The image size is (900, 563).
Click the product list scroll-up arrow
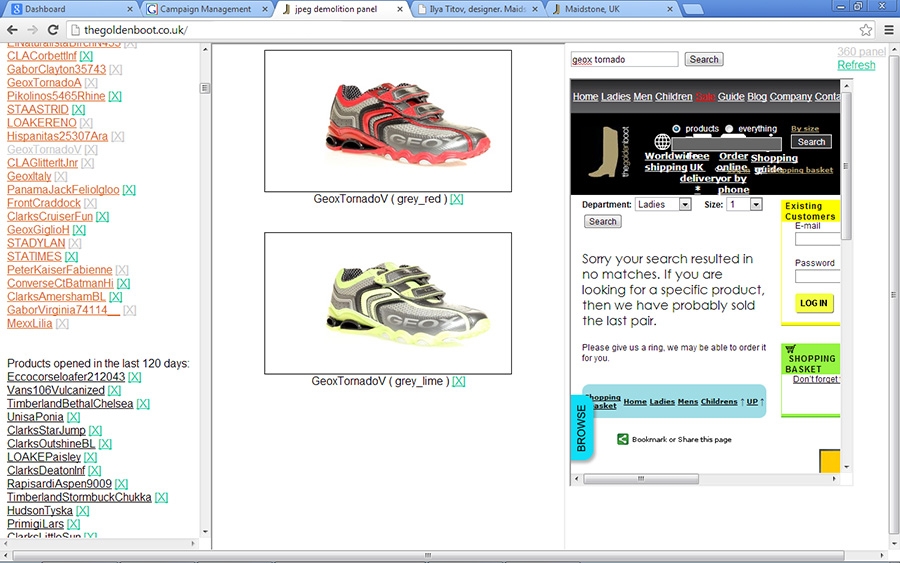pyautogui.click(x=205, y=49)
